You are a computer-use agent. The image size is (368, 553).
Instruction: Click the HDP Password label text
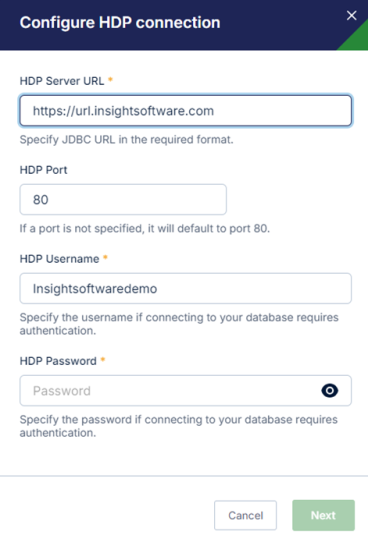click(x=58, y=361)
